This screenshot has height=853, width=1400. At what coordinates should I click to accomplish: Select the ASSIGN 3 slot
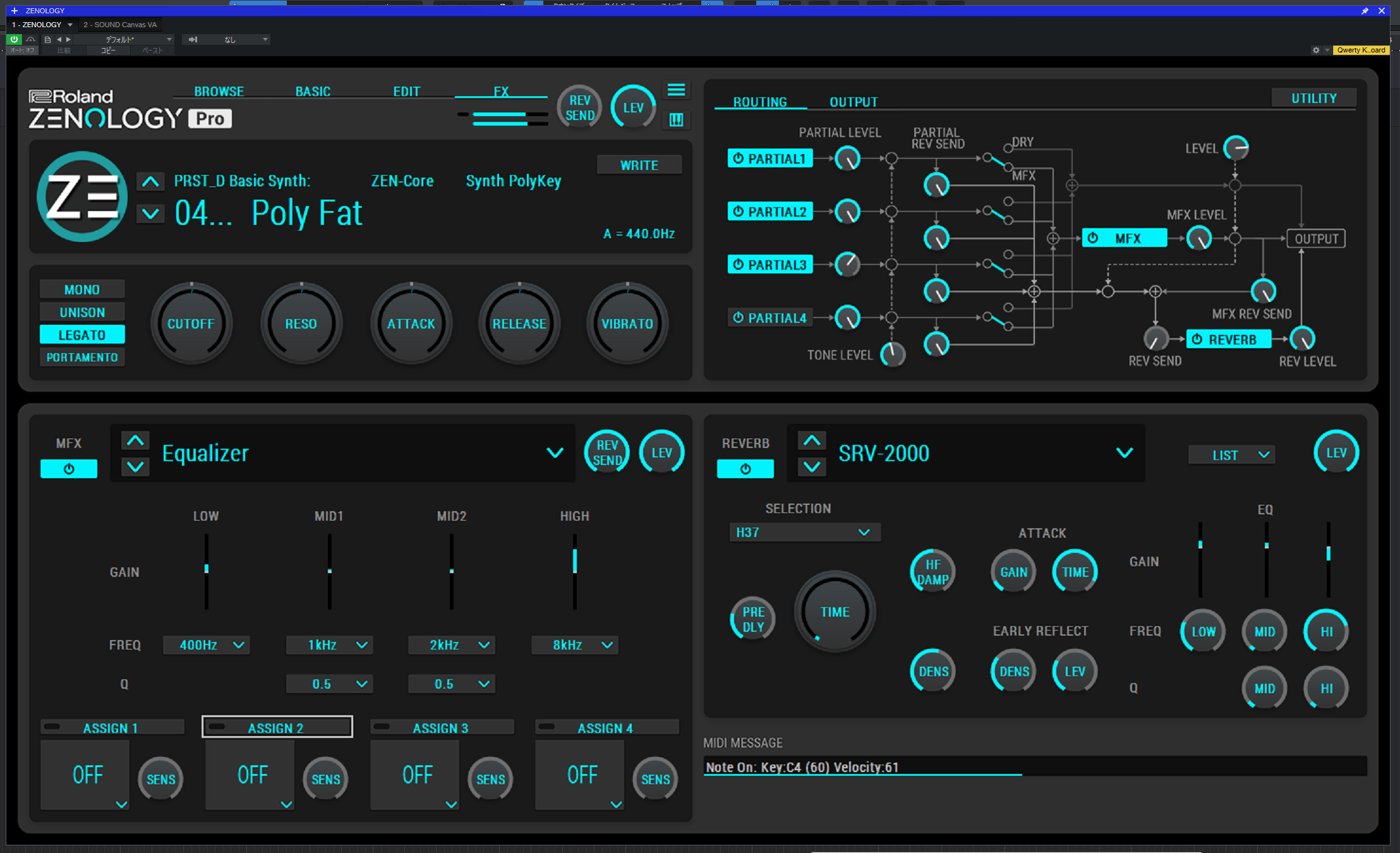pos(441,728)
